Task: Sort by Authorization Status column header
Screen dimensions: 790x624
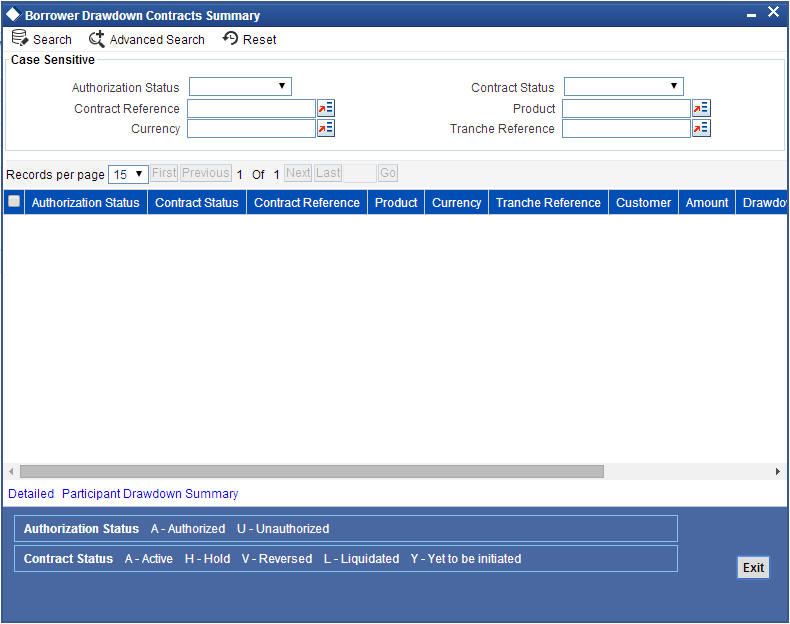Action: pyautogui.click(x=86, y=202)
